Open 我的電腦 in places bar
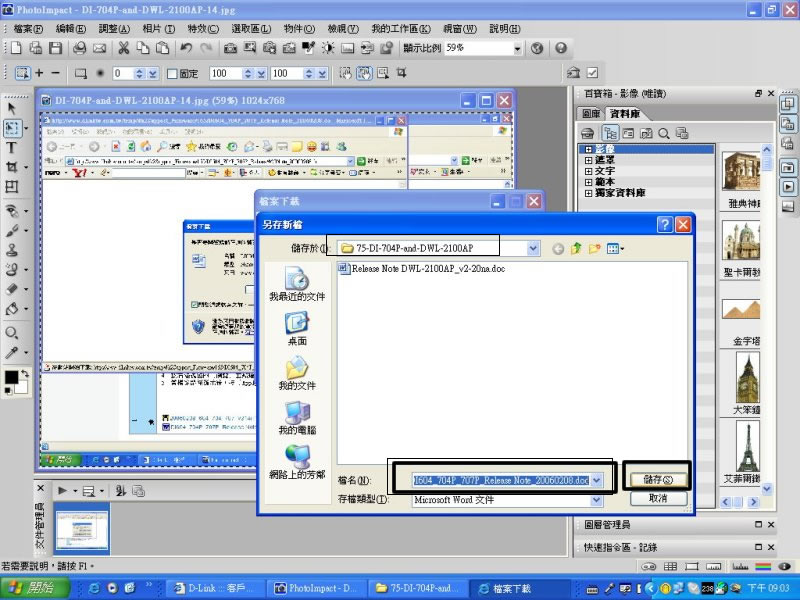This screenshot has height=600, width=800. [297, 418]
